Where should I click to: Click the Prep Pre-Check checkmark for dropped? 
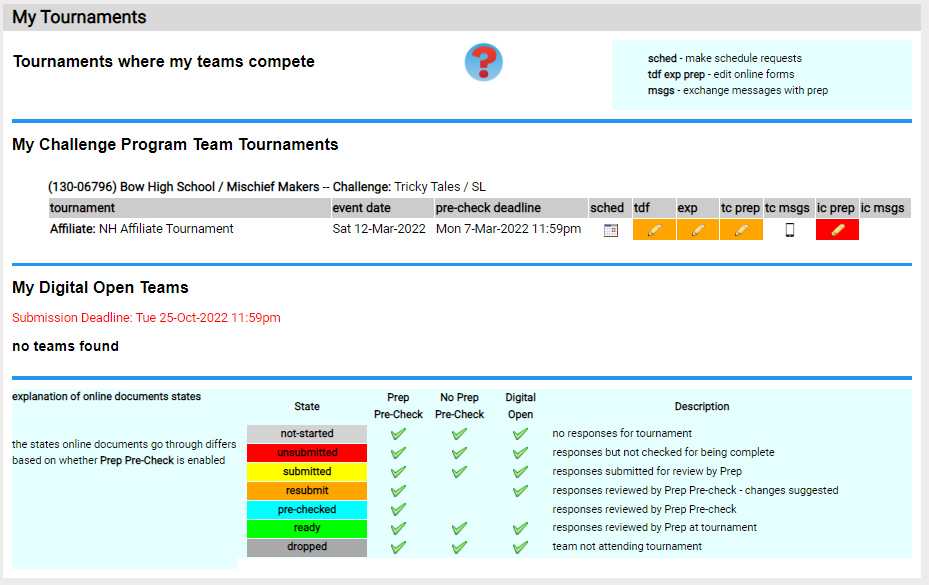point(398,547)
